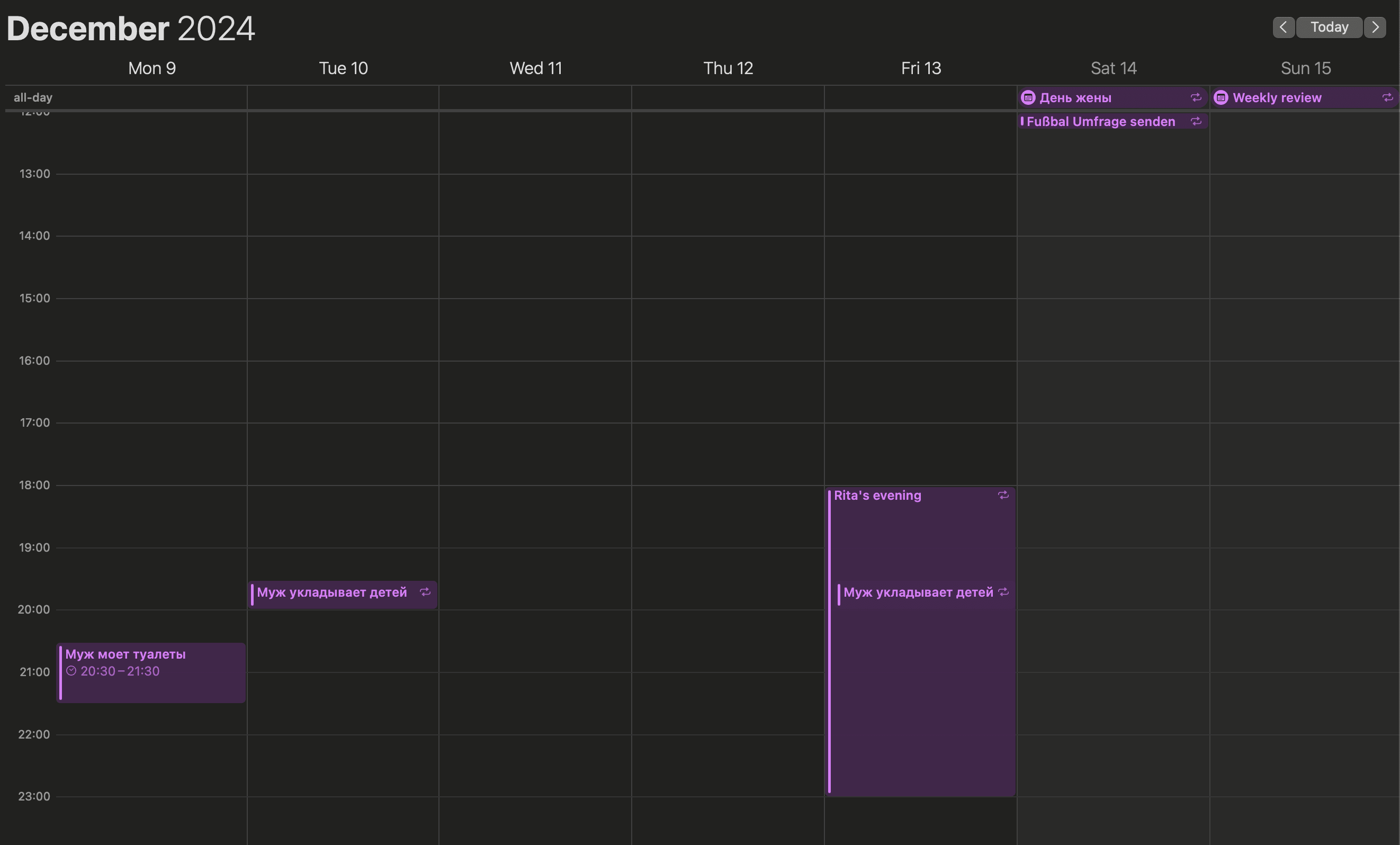The height and width of the screenshot is (845, 1400).
Task: Go to the previous week
Action: click(1283, 28)
